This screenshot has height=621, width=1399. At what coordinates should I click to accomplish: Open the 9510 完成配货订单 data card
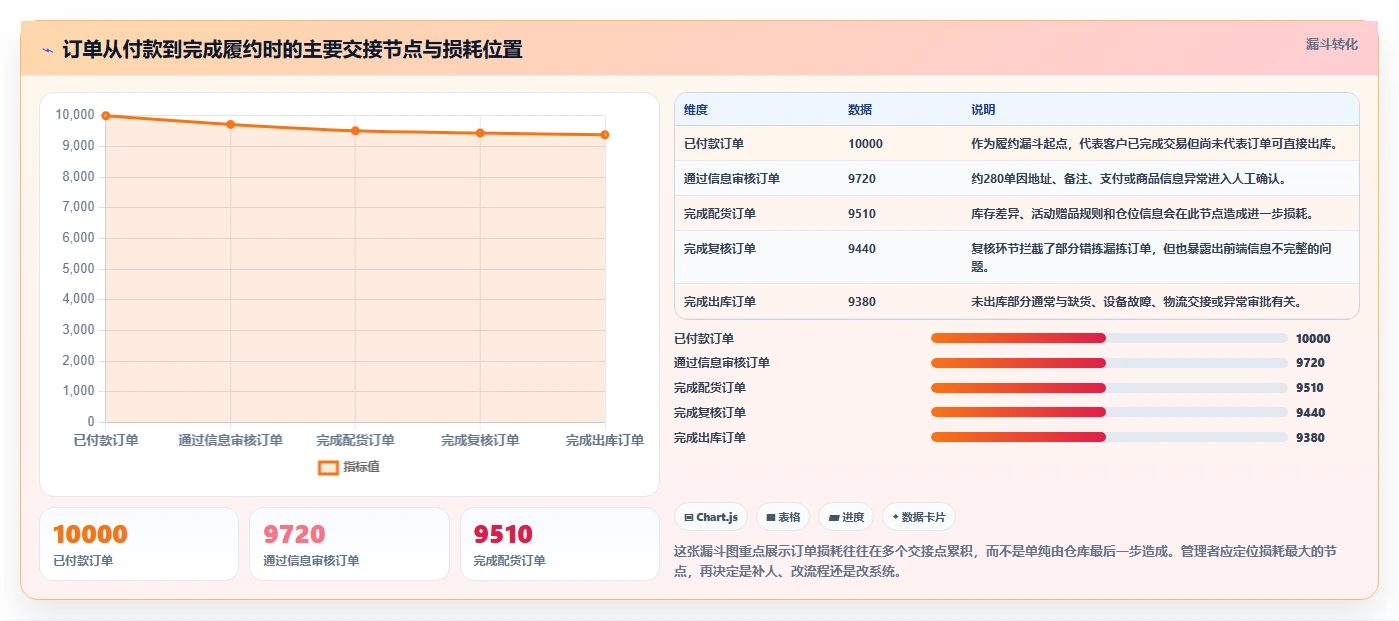coord(560,544)
